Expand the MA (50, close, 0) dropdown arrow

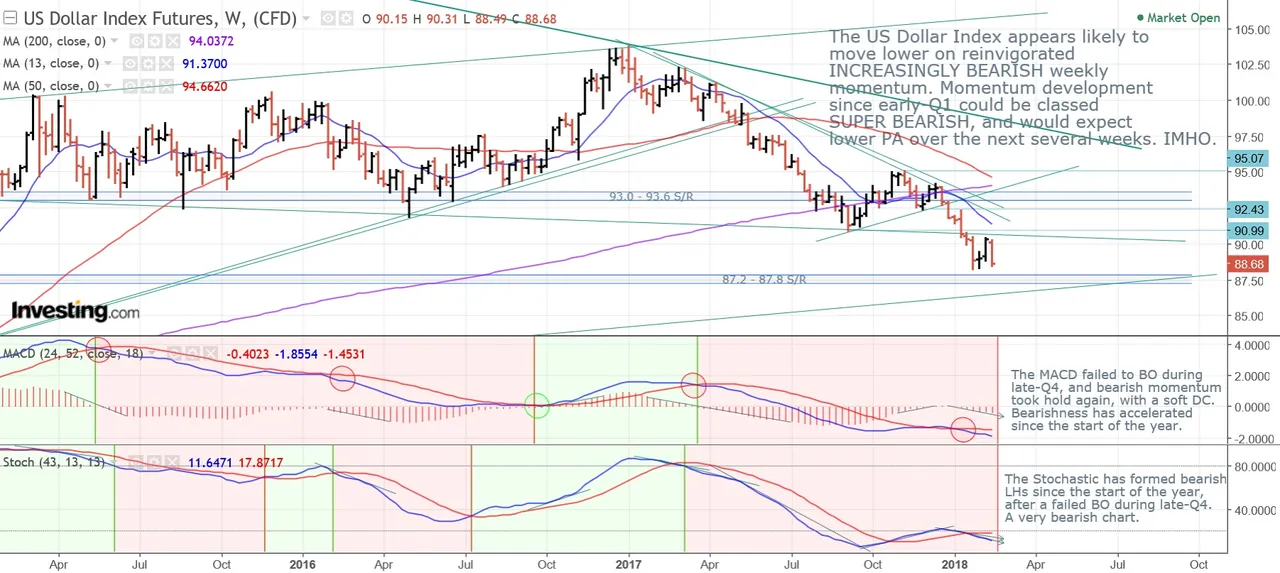click(x=108, y=86)
